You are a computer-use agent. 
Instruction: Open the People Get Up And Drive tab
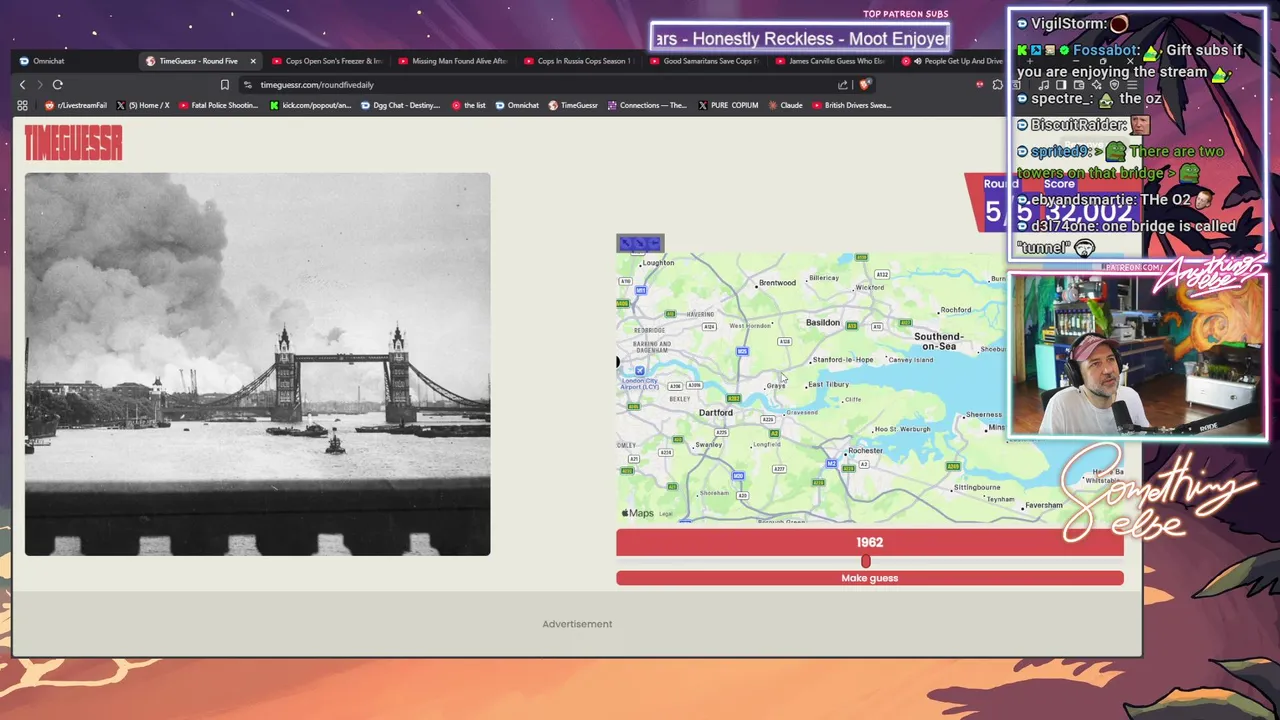point(955,61)
